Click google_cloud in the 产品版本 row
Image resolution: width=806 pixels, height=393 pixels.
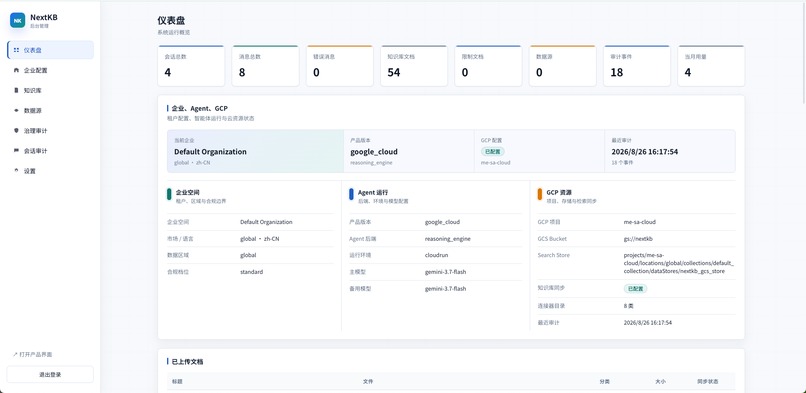point(442,222)
